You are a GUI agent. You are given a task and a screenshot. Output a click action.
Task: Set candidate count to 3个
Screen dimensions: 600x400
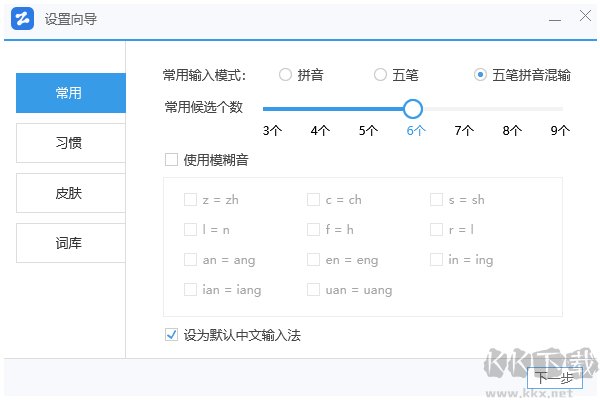click(x=272, y=130)
